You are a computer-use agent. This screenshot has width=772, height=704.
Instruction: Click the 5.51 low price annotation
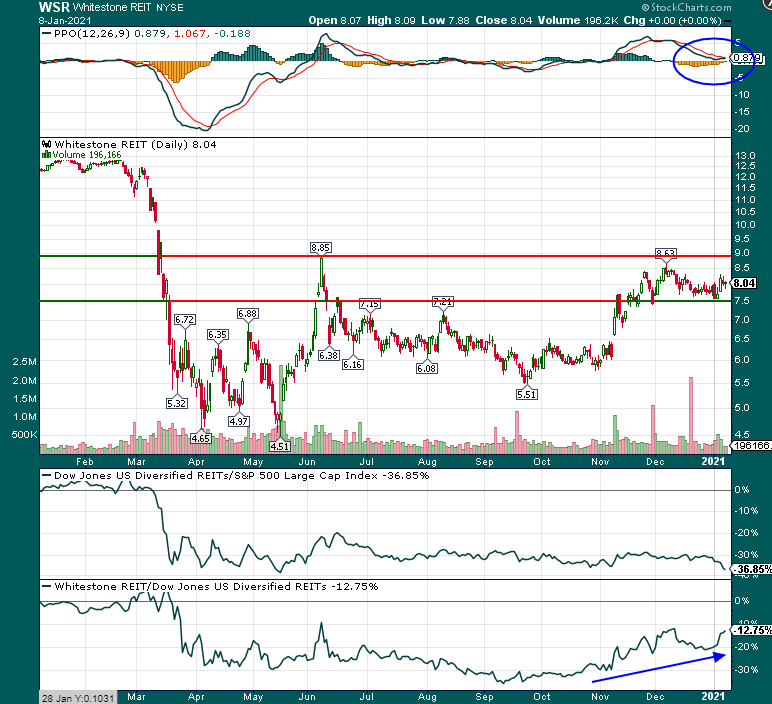pyautogui.click(x=527, y=395)
